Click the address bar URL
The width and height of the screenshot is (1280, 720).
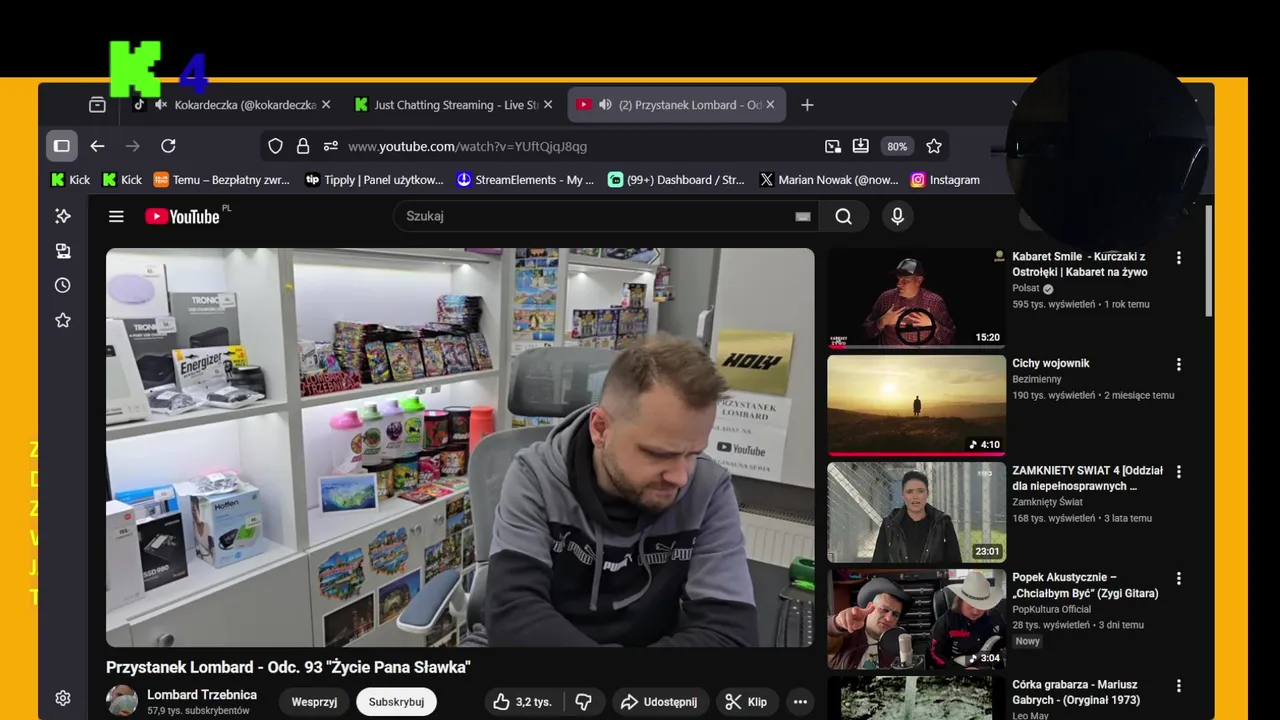[468, 146]
